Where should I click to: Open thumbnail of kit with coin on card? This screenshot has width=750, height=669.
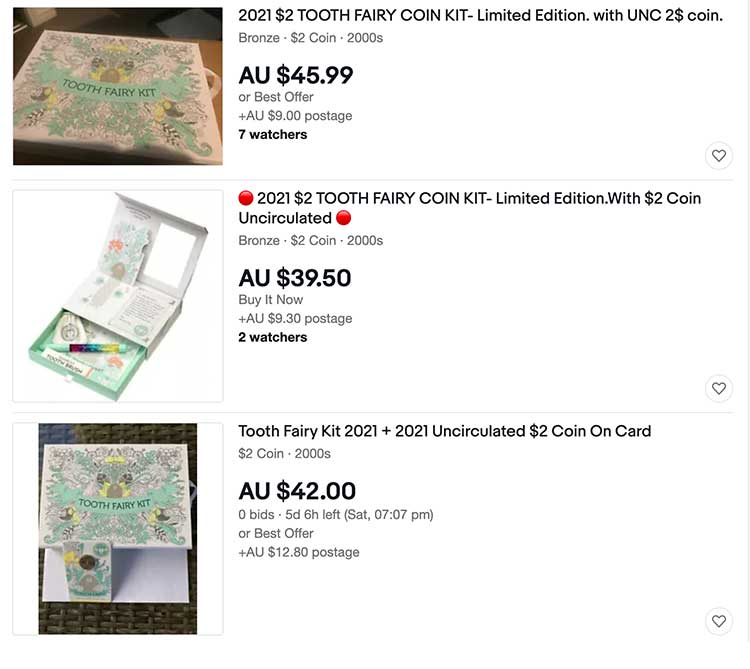click(118, 528)
